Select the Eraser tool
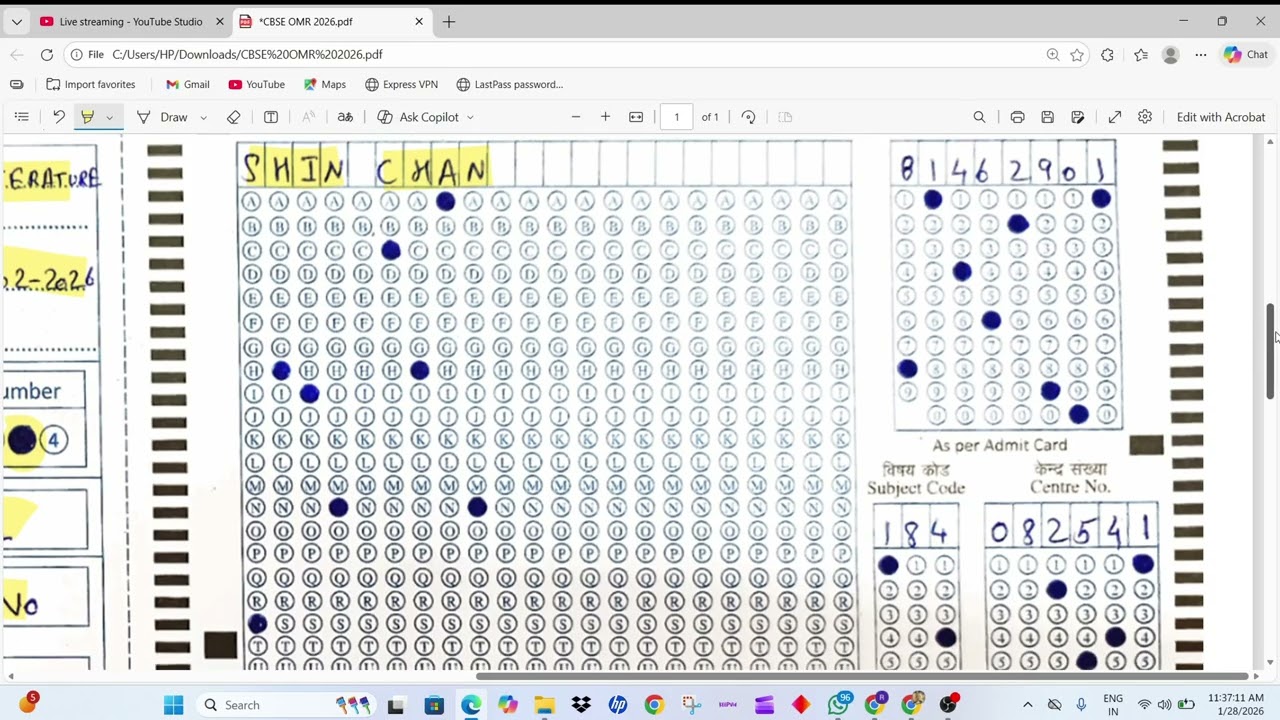 pos(233,117)
